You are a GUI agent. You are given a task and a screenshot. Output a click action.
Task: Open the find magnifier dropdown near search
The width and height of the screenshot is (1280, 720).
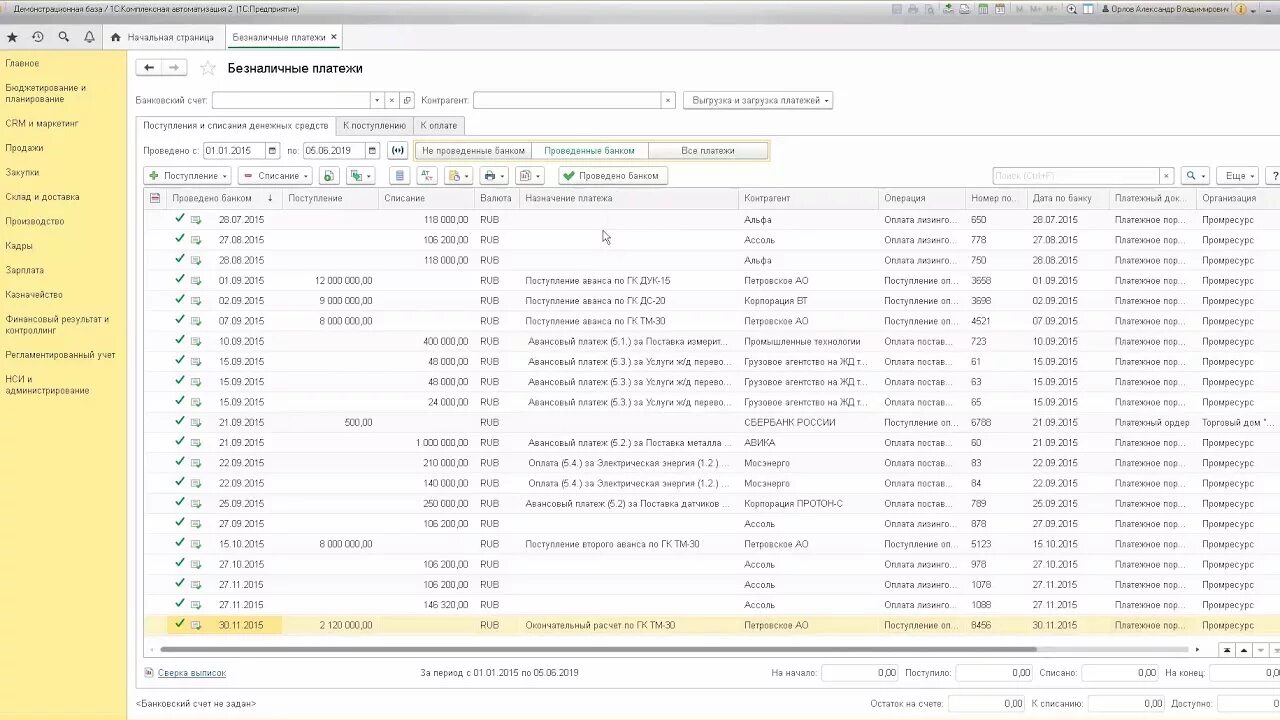(1195, 176)
